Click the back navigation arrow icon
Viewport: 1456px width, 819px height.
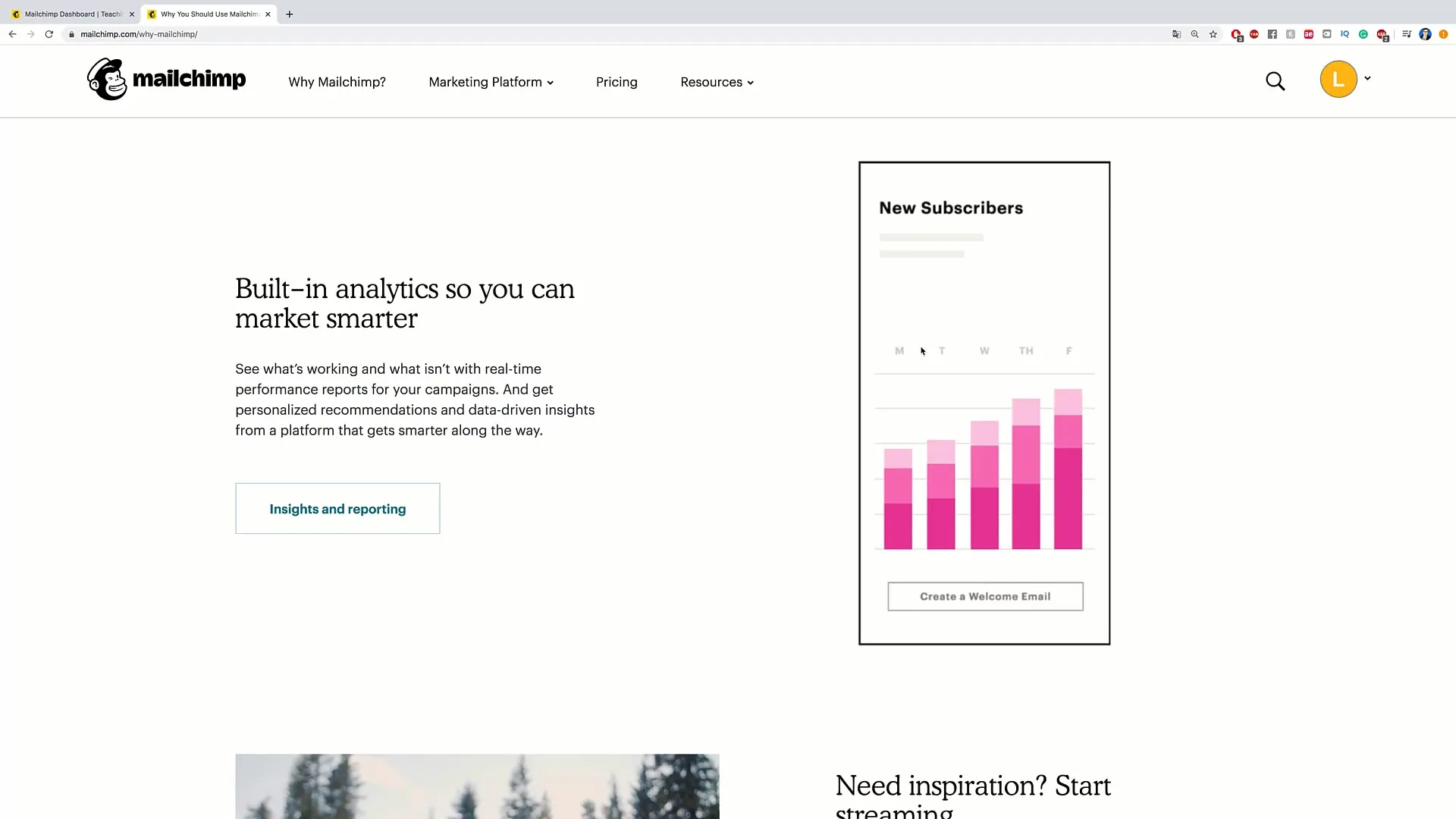point(12,34)
